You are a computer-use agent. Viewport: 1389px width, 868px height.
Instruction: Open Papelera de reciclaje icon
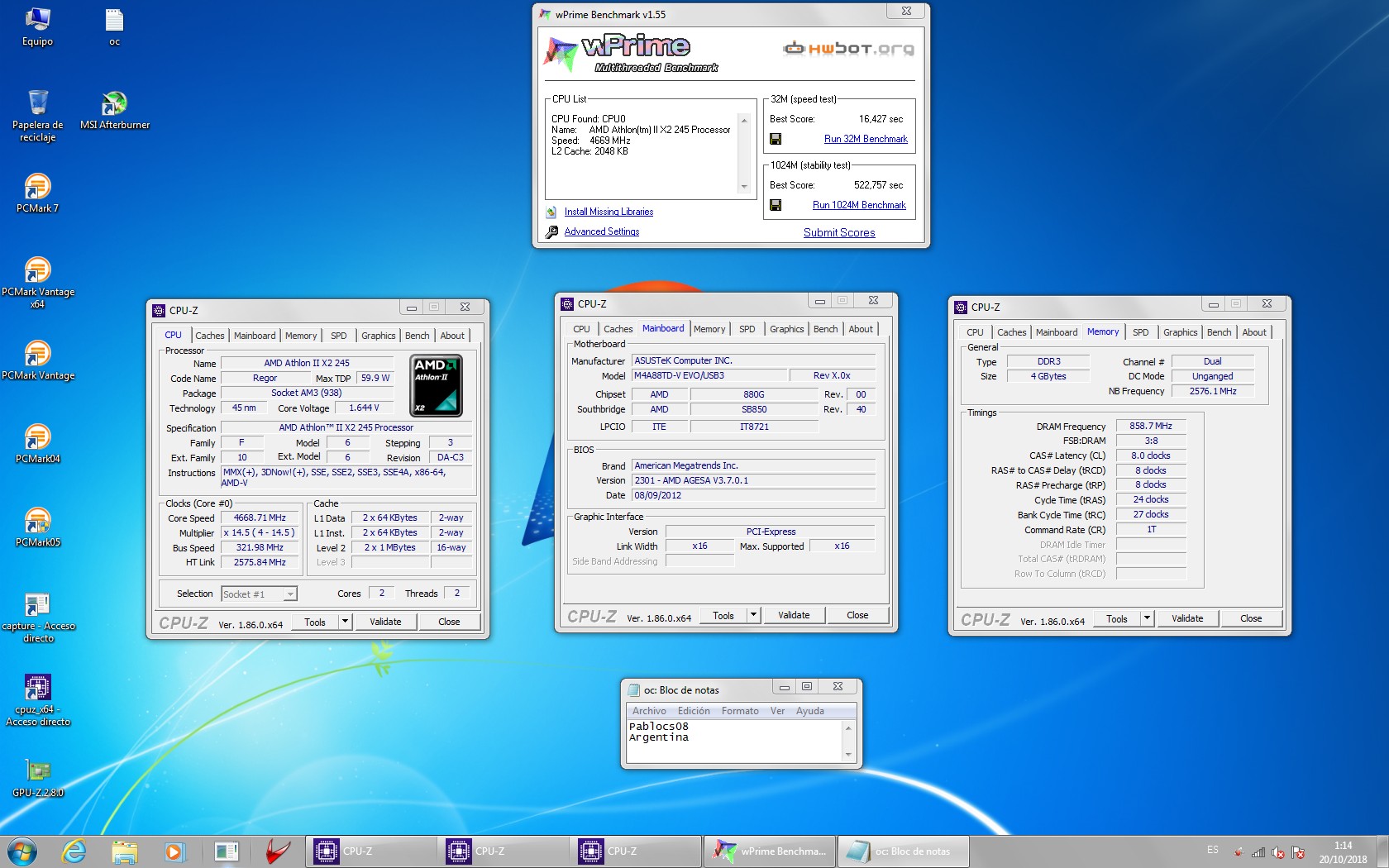tap(37, 116)
